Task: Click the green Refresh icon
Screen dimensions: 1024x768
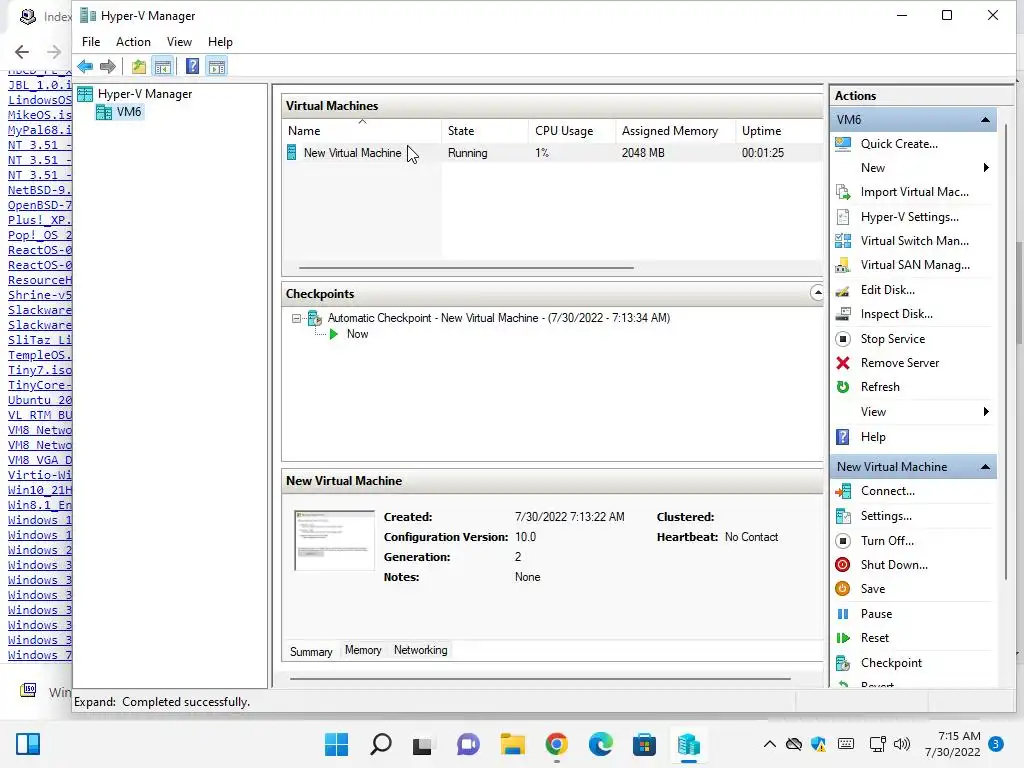Action: pos(843,387)
